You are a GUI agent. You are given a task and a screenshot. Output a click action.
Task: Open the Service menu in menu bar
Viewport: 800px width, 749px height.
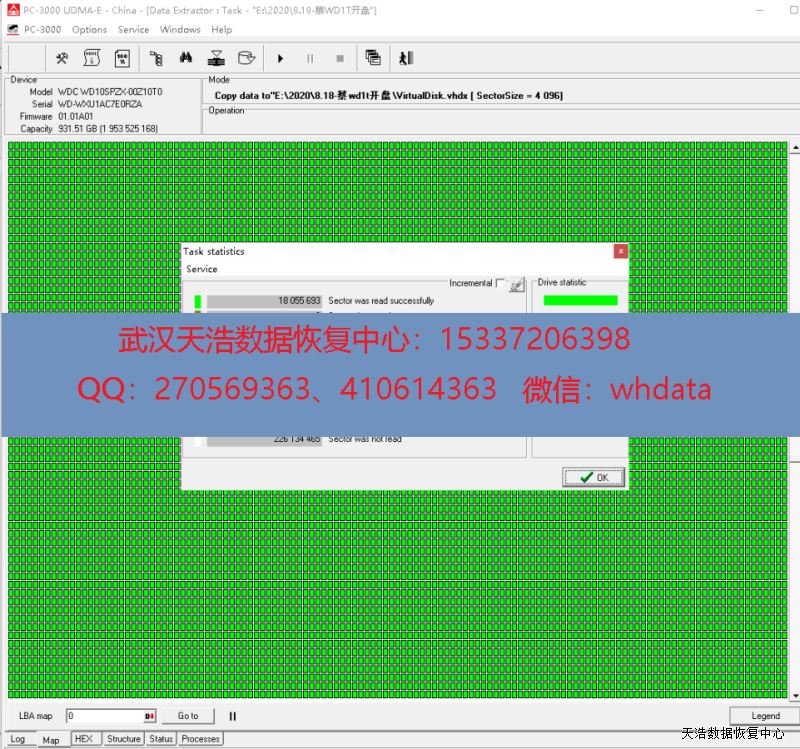(133, 30)
